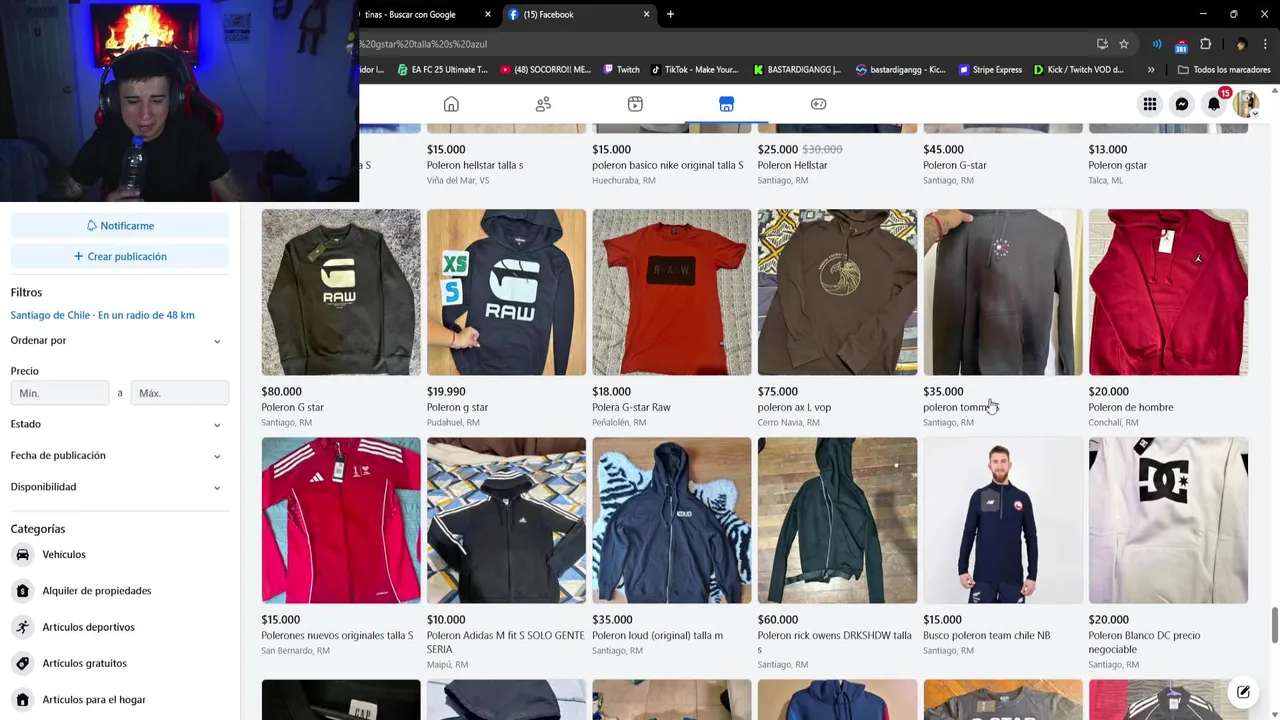The height and width of the screenshot is (720, 1280).
Task: Click Crear publicación button
Action: pyautogui.click(x=120, y=257)
